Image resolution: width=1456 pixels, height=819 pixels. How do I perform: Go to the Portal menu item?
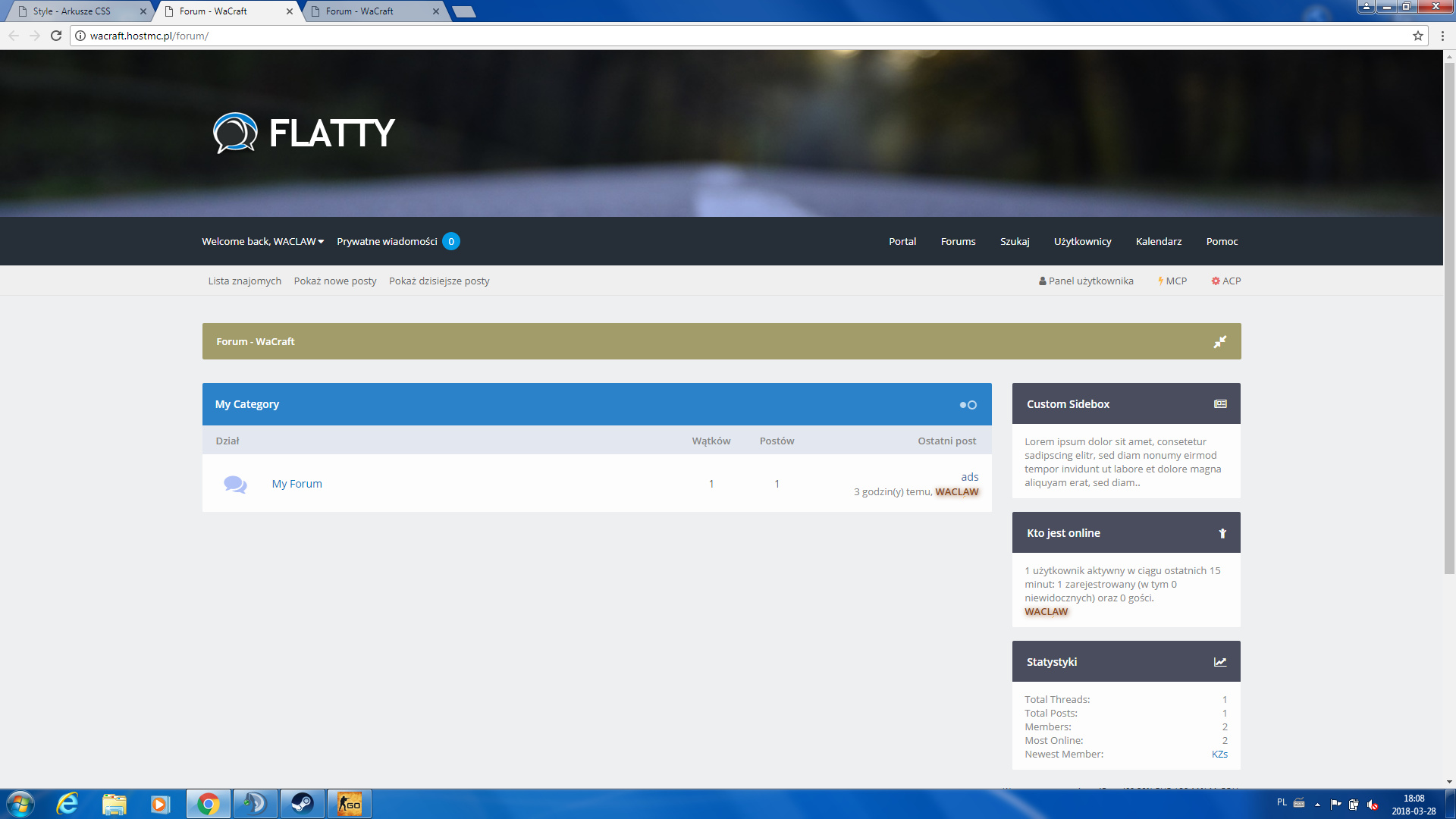pyautogui.click(x=902, y=242)
